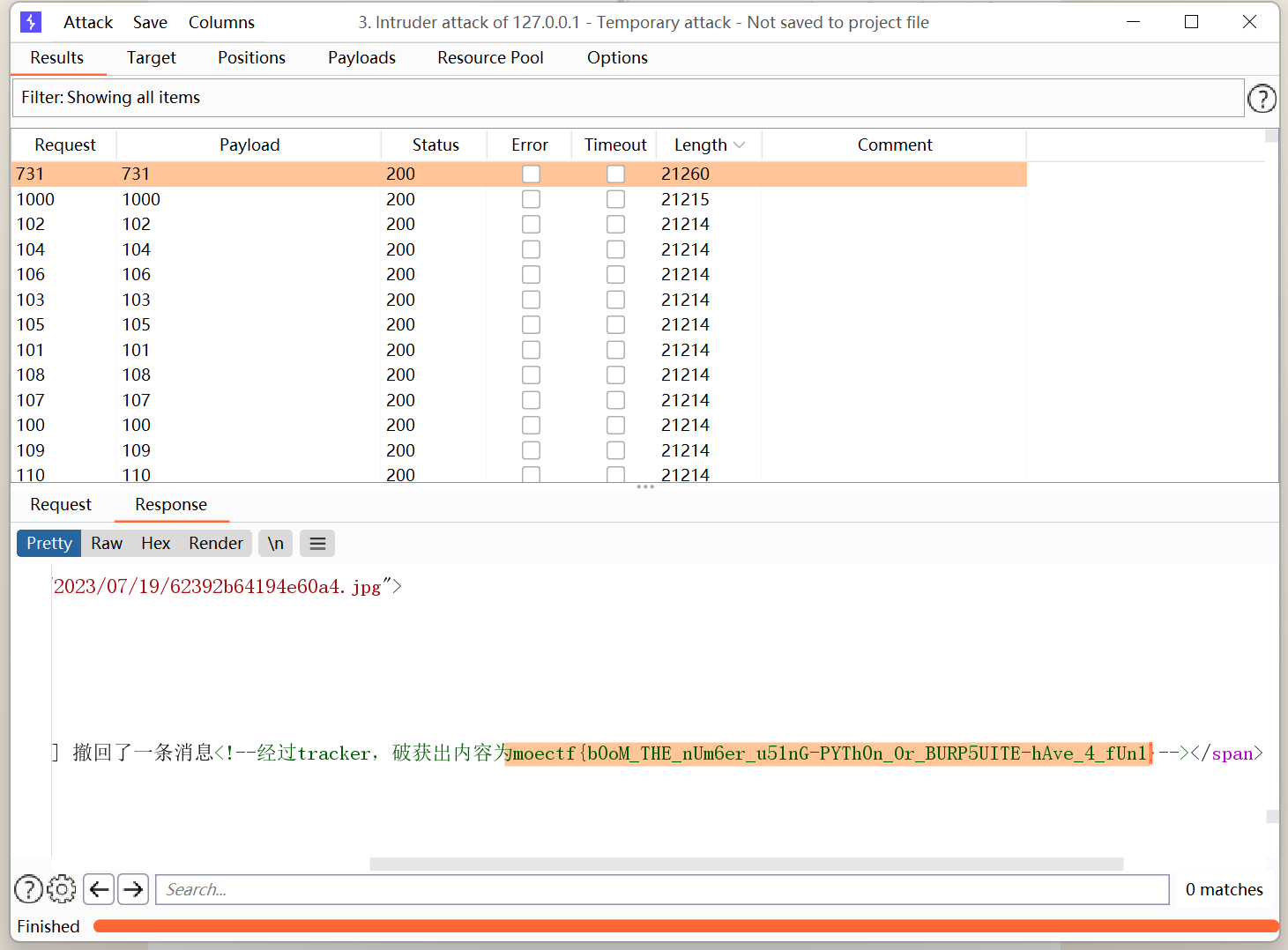Sort by Length column arrow

pos(739,145)
